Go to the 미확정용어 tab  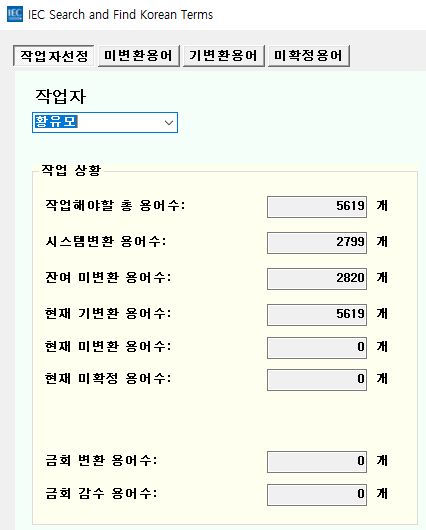coord(309,55)
